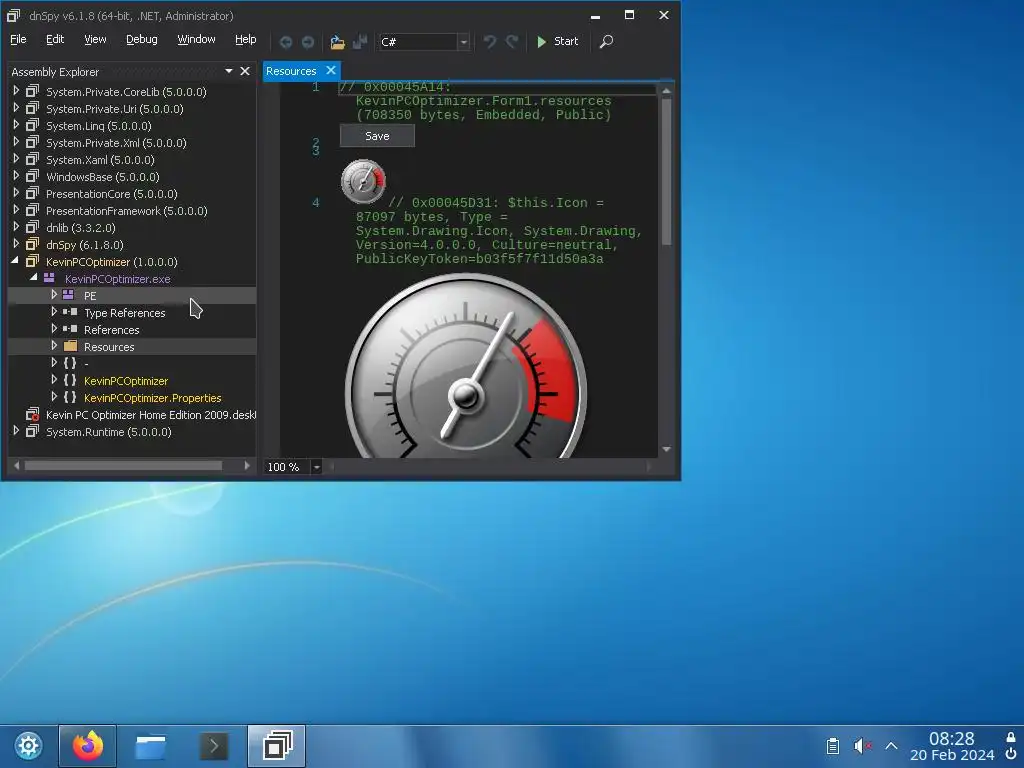Click the KevinPCOptimizer namespace braces icon
Screen dimensions: 1024x768
pyautogui.click(x=70, y=380)
